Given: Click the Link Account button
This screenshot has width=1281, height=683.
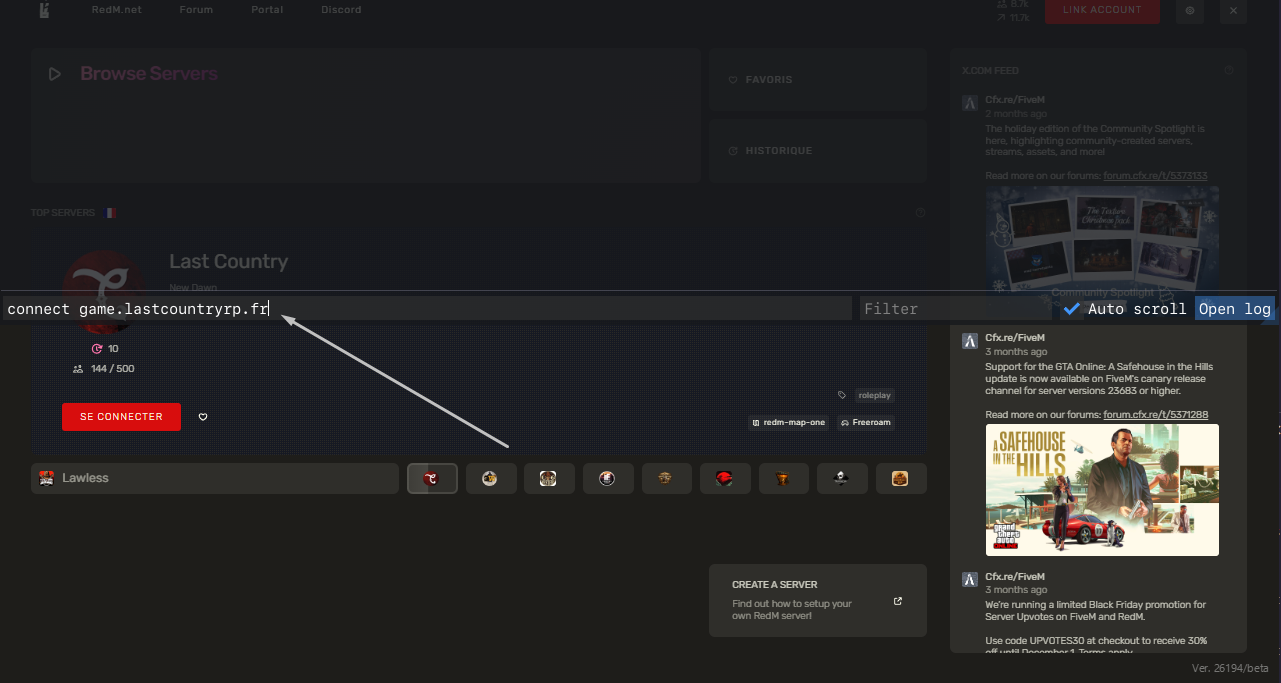Looking at the screenshot, I should point(1102,11).
